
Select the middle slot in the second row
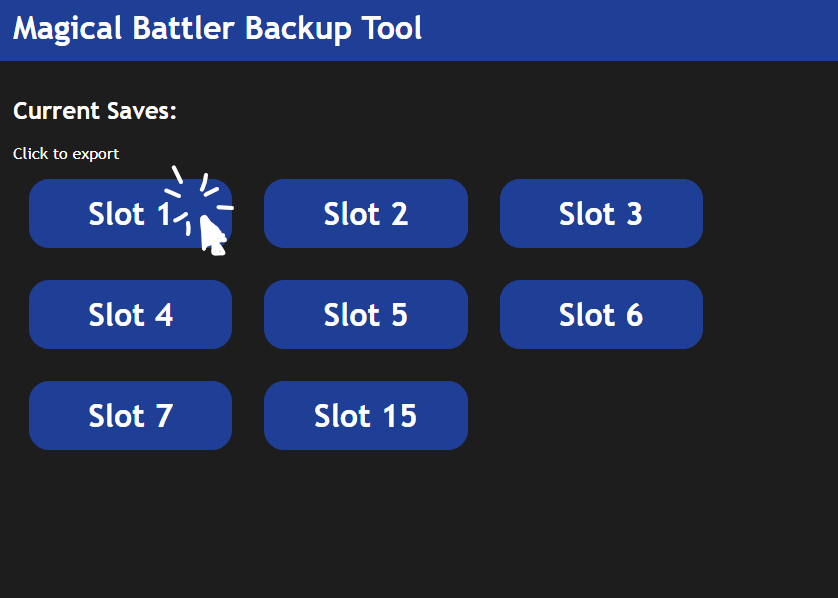366,314
